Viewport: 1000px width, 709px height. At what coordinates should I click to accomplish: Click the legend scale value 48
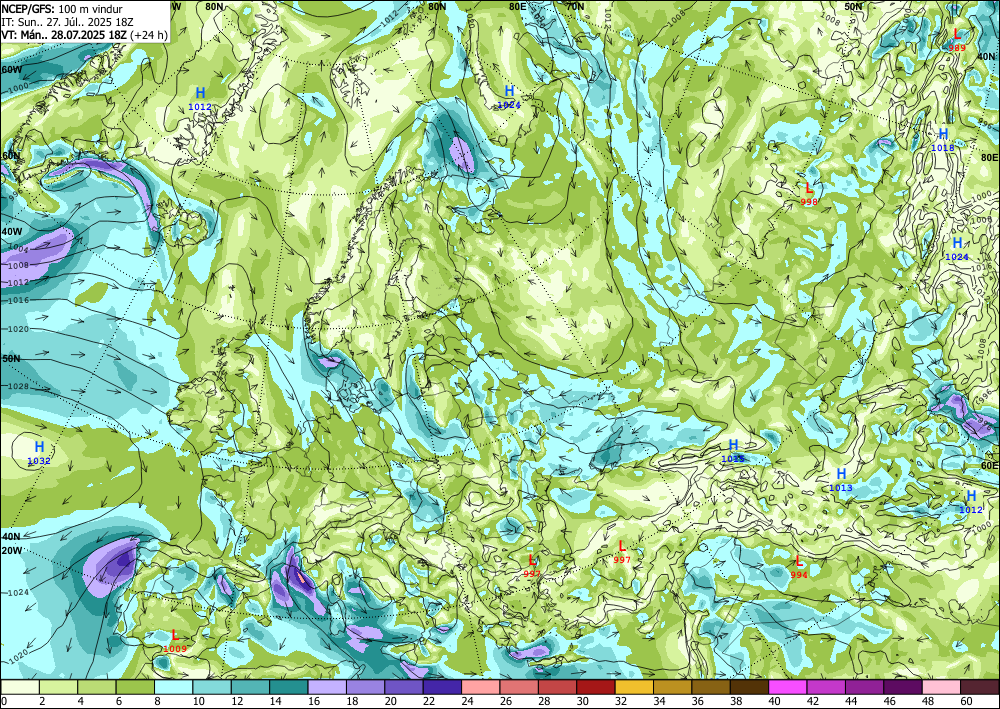tap(928, 702)
